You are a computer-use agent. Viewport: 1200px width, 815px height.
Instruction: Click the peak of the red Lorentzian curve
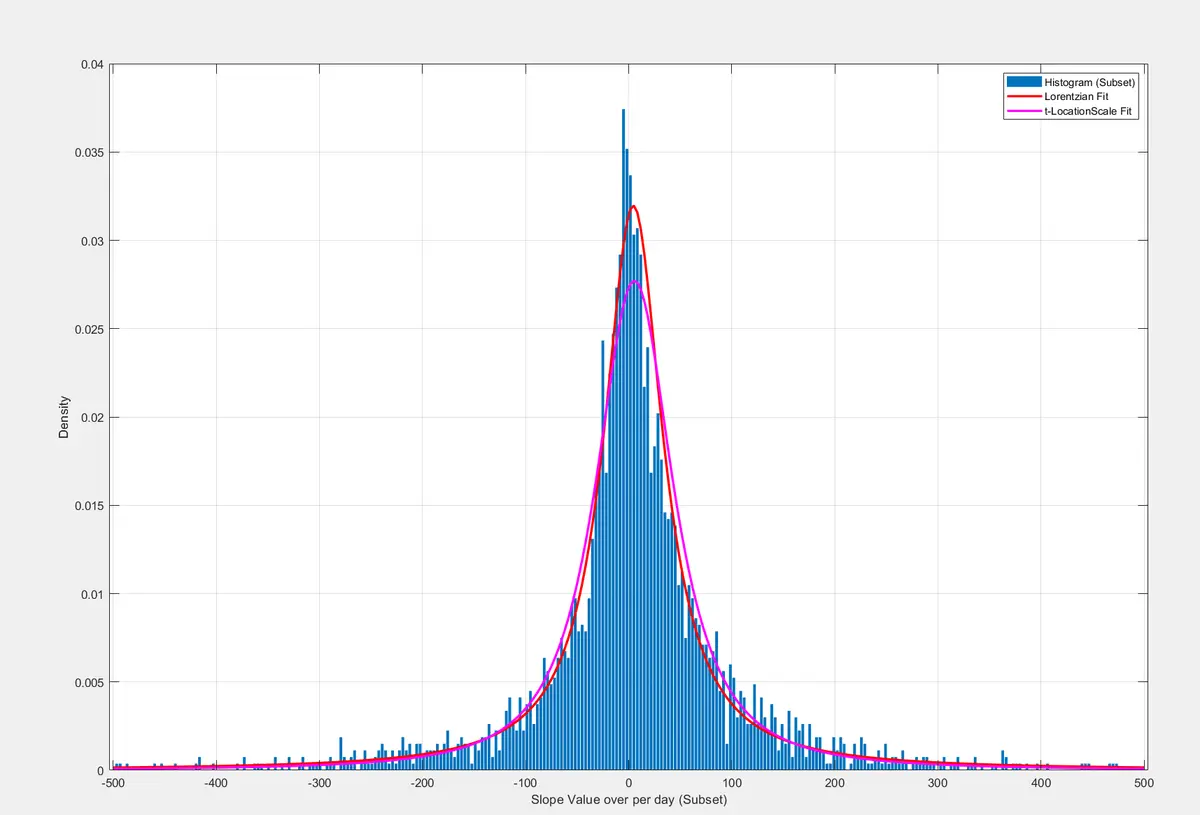pos(633,207)
